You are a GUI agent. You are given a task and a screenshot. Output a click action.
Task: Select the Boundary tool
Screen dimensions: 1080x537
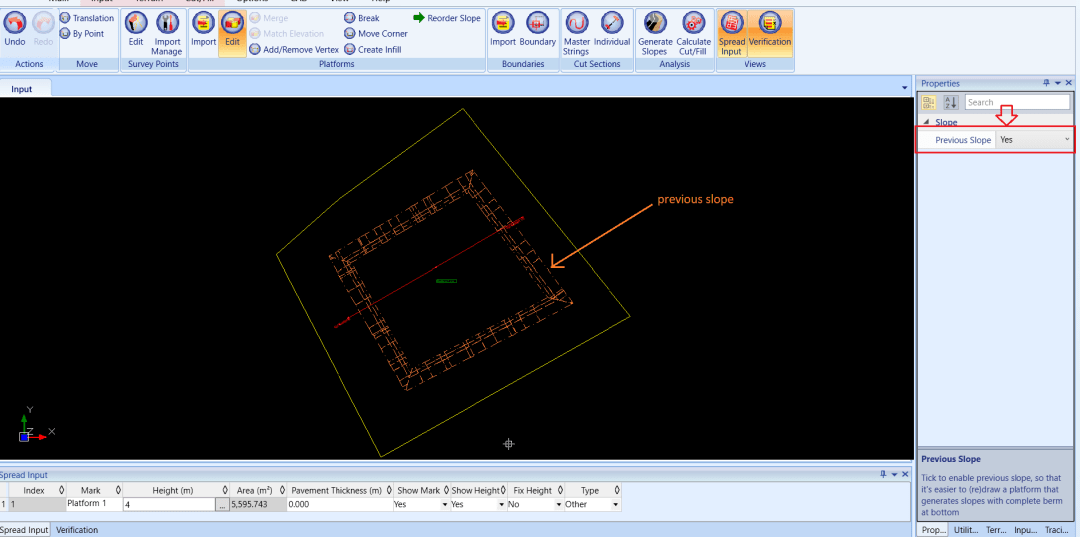click(537, 29)
